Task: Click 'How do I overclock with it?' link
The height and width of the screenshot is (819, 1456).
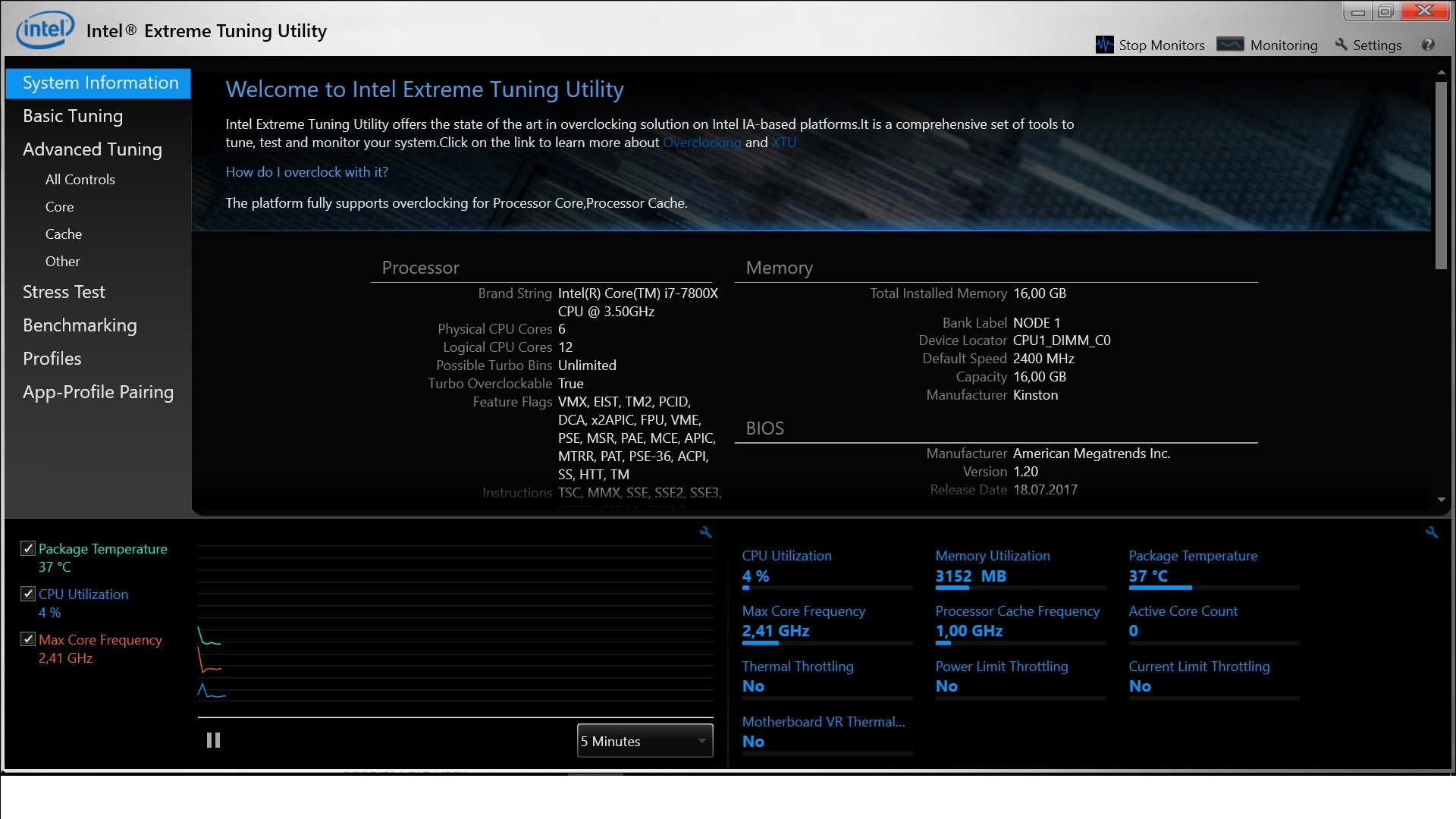Action: tap(306, 172)
